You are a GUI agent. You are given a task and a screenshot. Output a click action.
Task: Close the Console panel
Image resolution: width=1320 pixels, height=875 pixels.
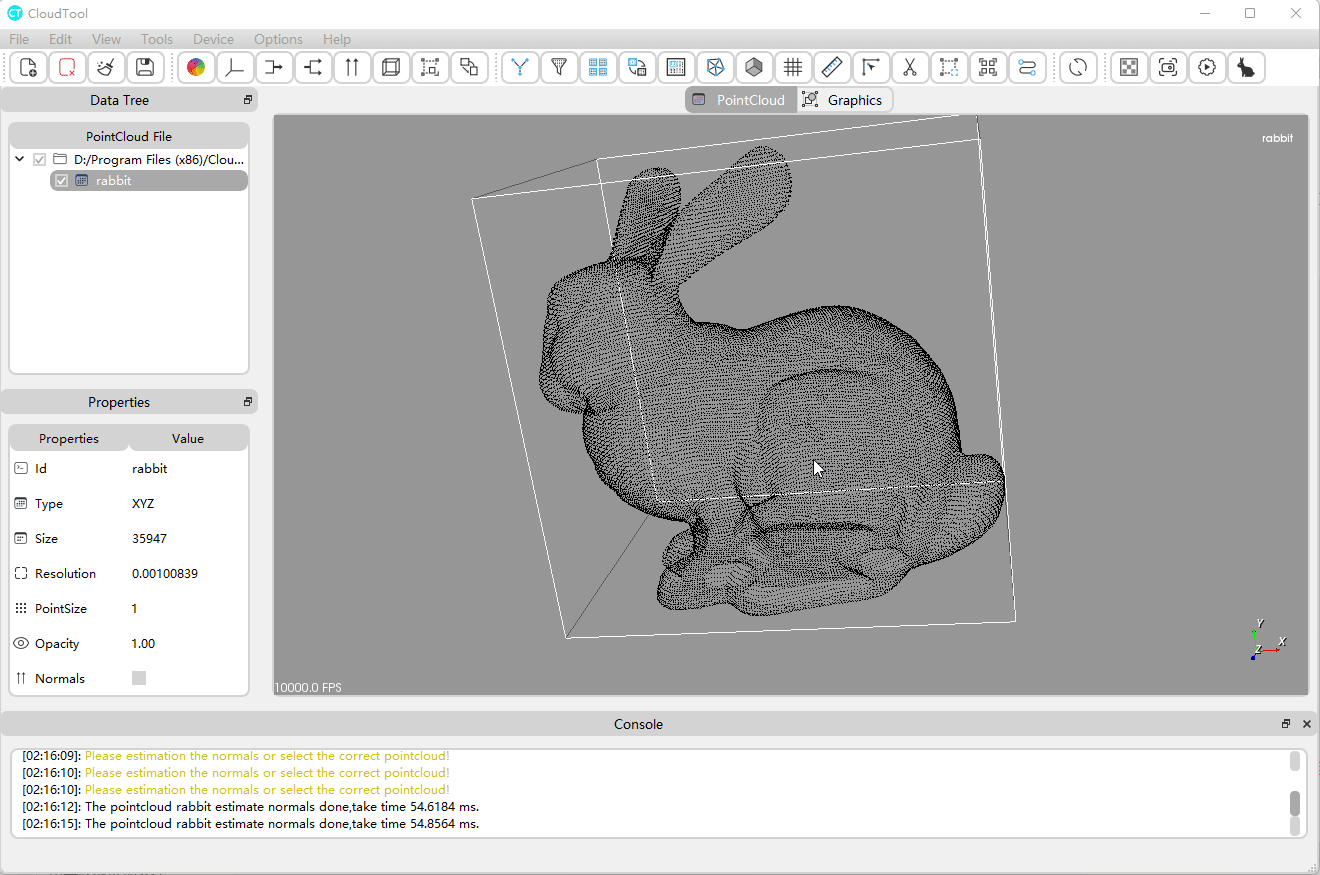1306,724
